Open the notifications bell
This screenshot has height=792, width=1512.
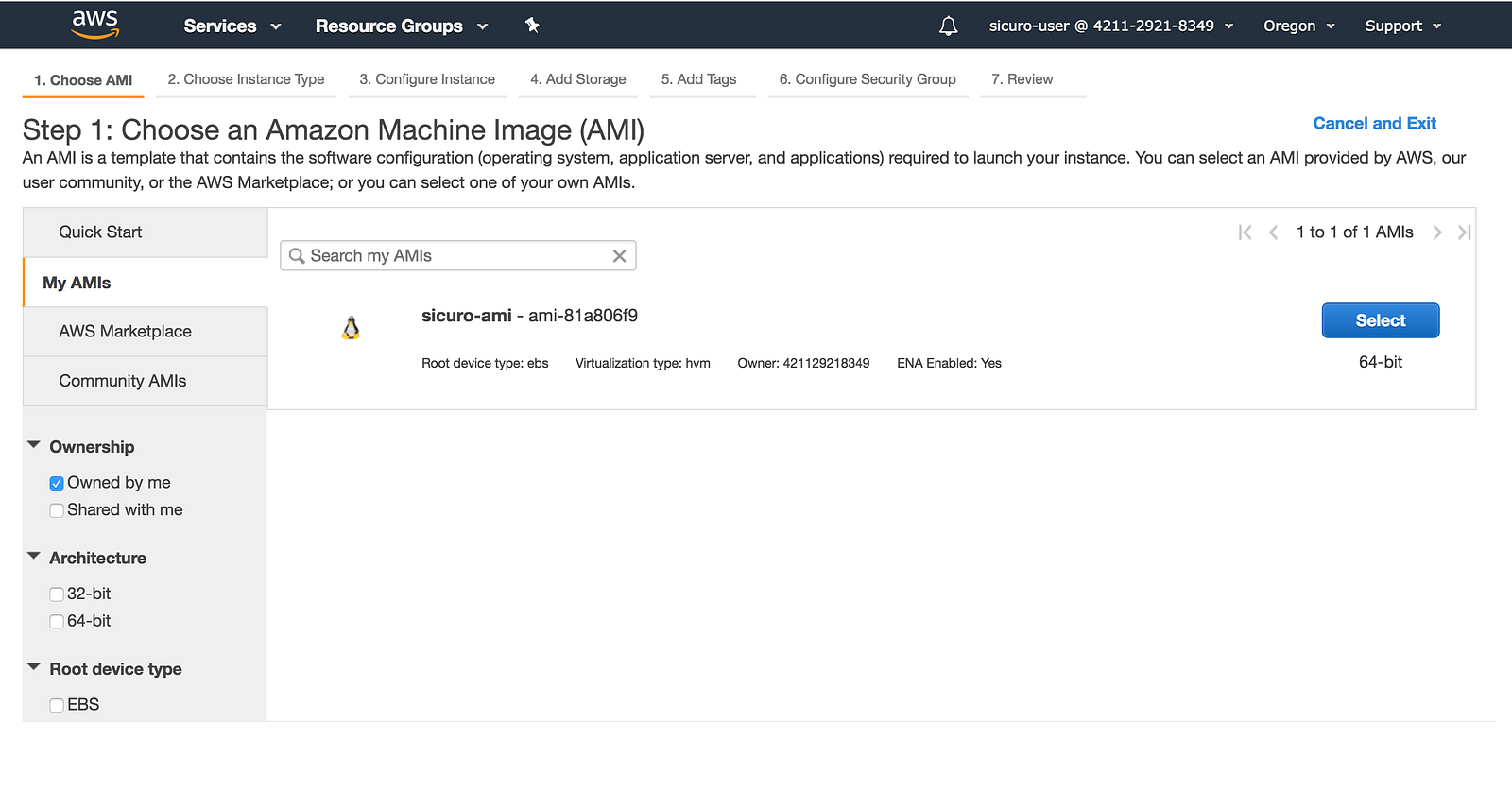[948, 26]
